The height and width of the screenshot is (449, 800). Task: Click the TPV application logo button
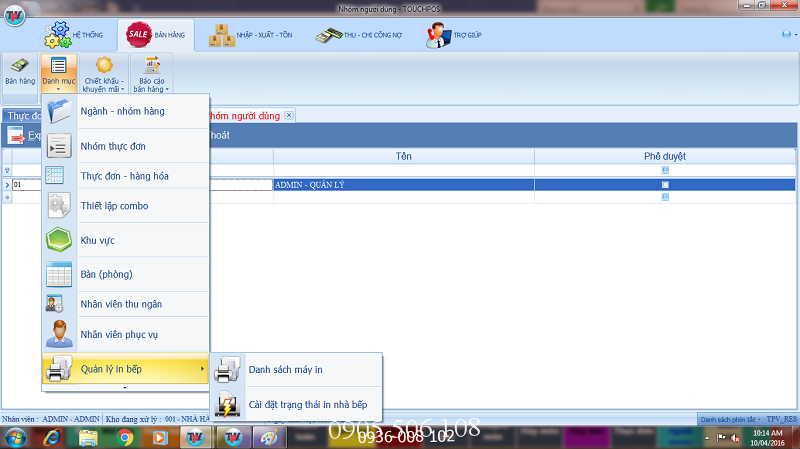click(x=14, y=15)
